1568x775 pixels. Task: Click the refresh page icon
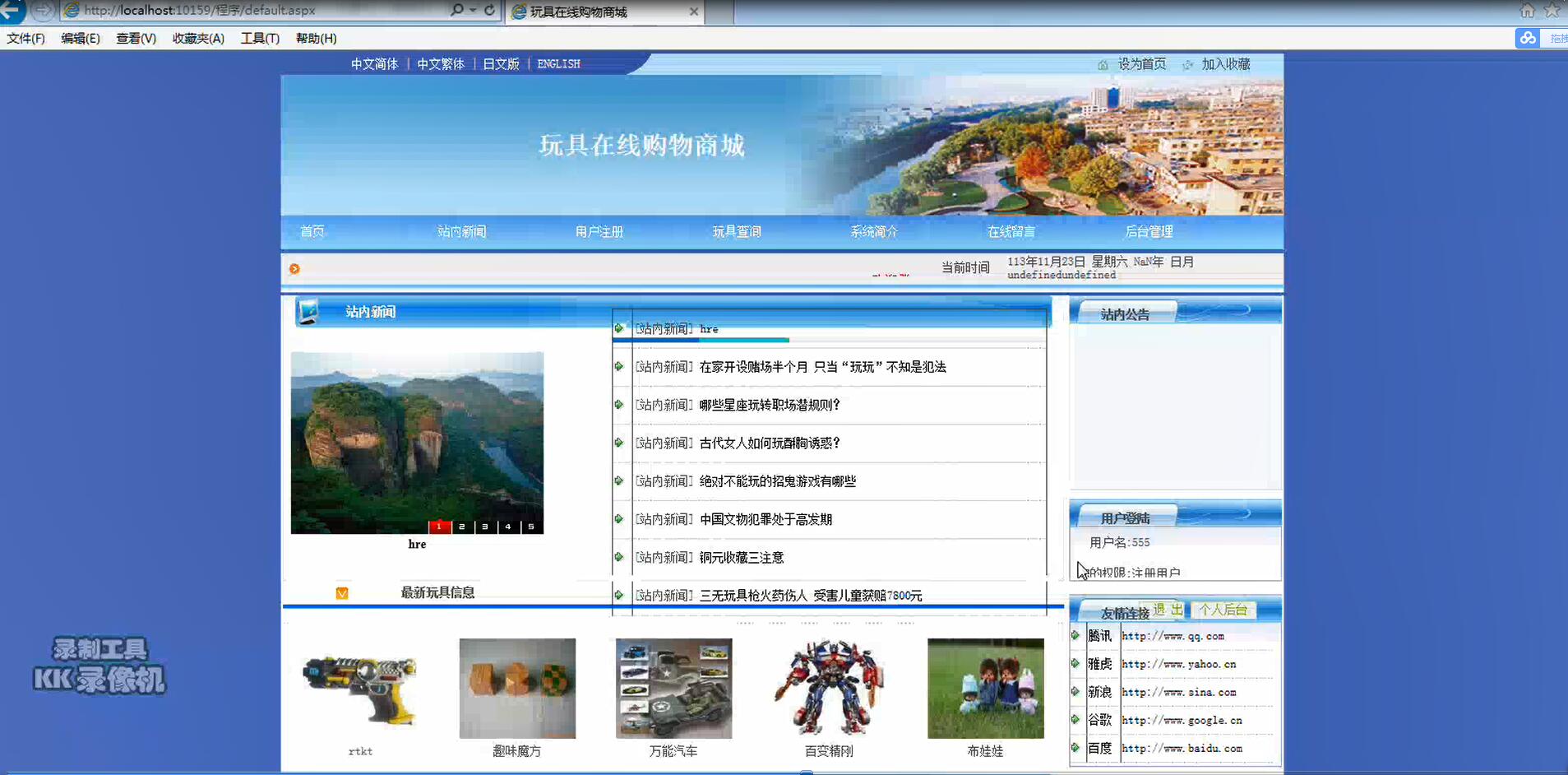pos(490,10)
